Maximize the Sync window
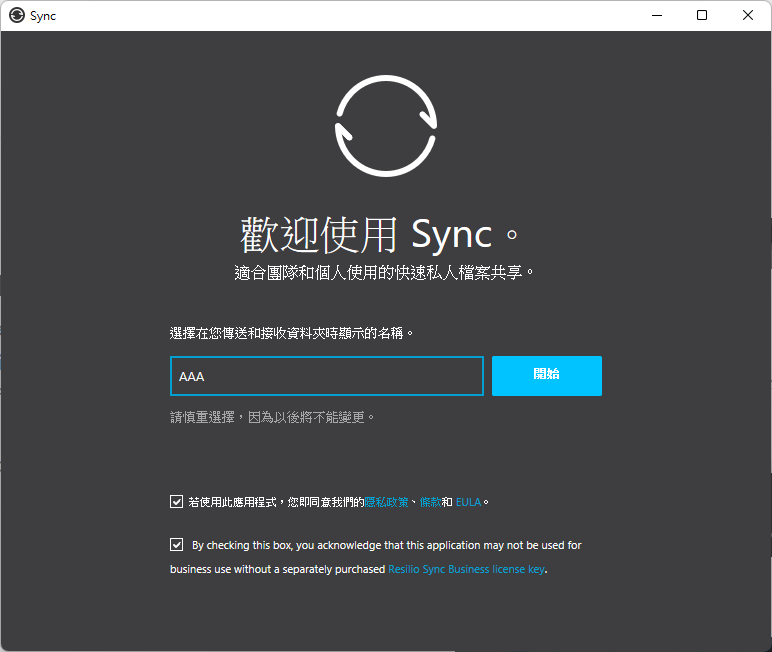 (702, 16)
